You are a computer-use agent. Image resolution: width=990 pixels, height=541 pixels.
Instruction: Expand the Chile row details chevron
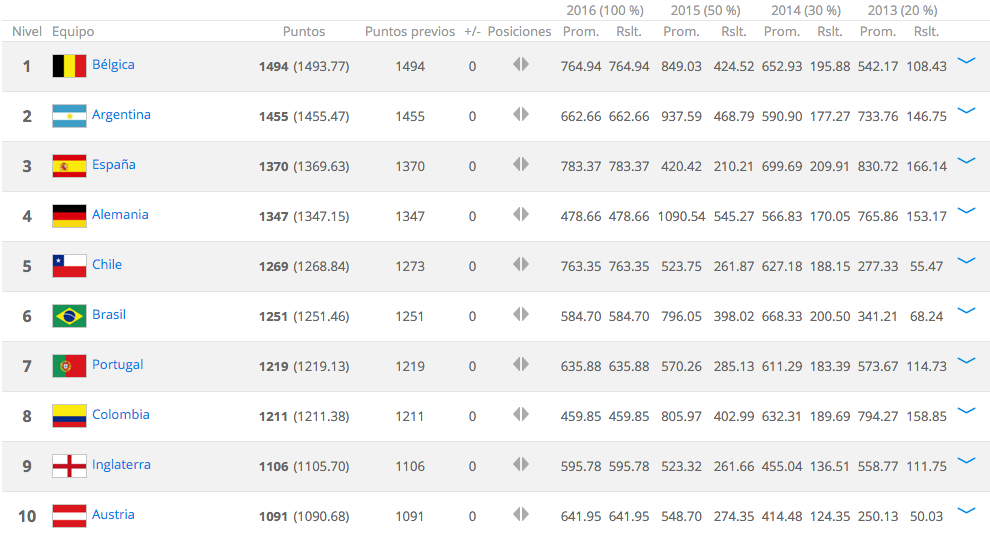[966, 261]
